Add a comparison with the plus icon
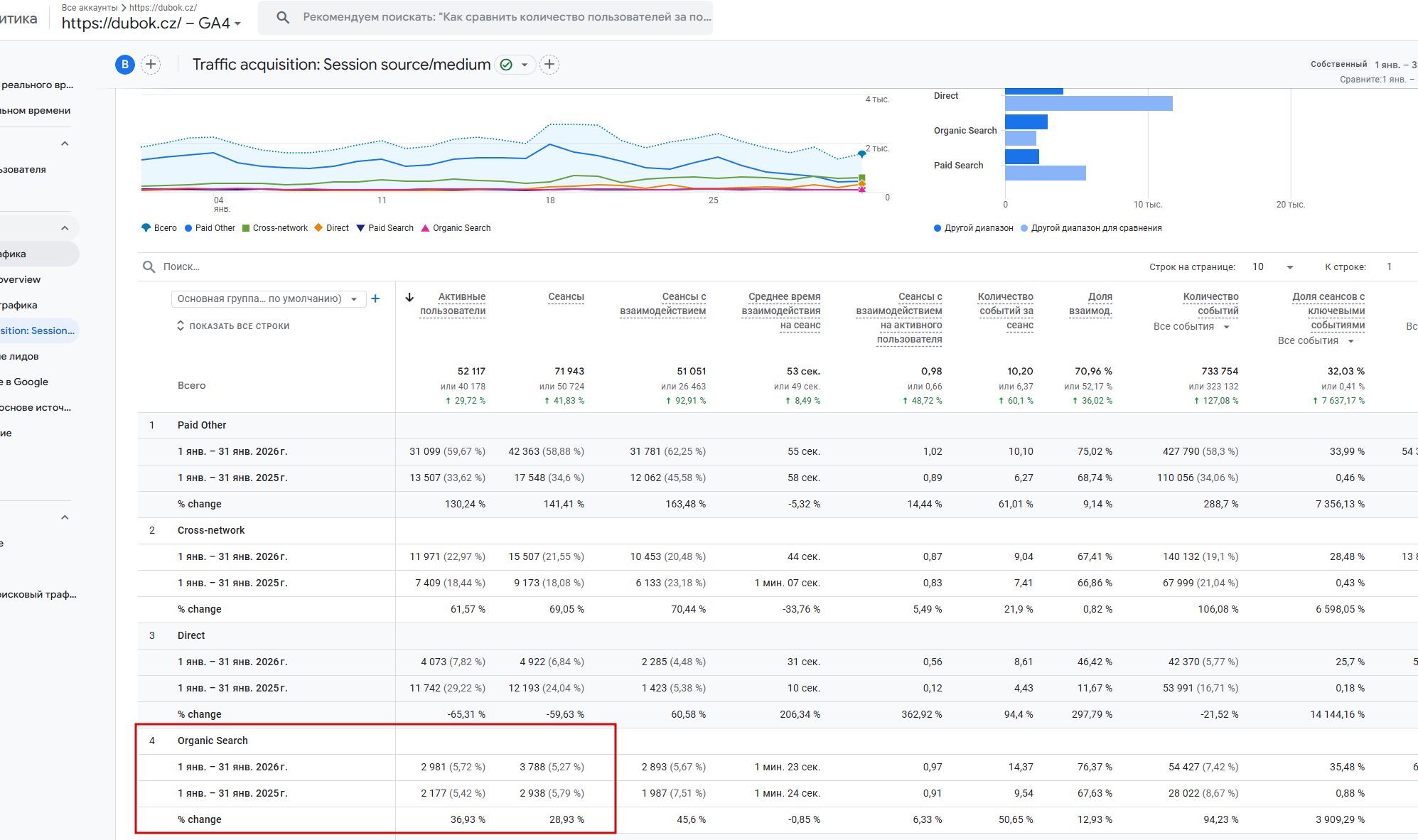The height and width of the screenshot is (840, 1418). point(151,65)
